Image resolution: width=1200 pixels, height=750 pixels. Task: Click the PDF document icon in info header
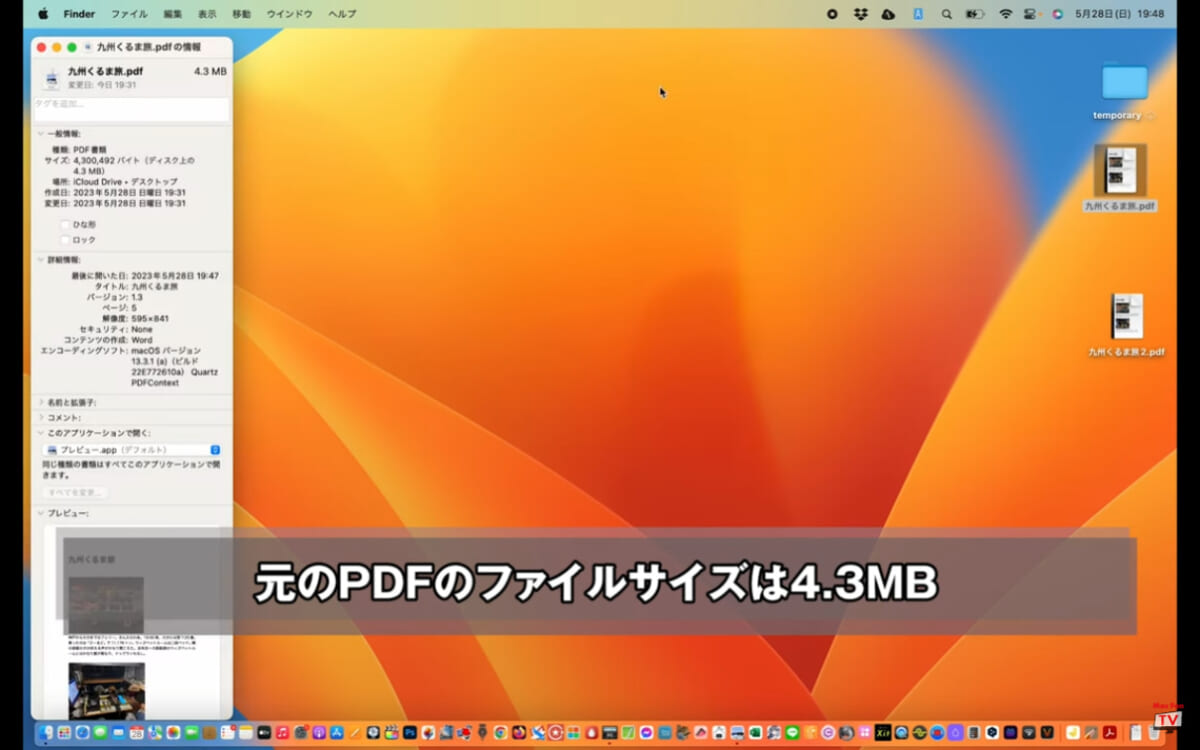51,78
